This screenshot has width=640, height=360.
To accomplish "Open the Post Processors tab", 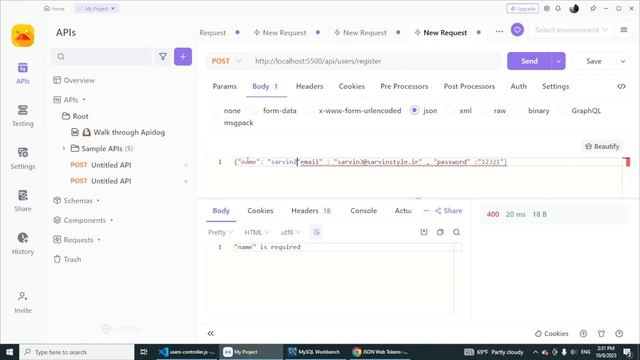I will click(x=469, y=86).
